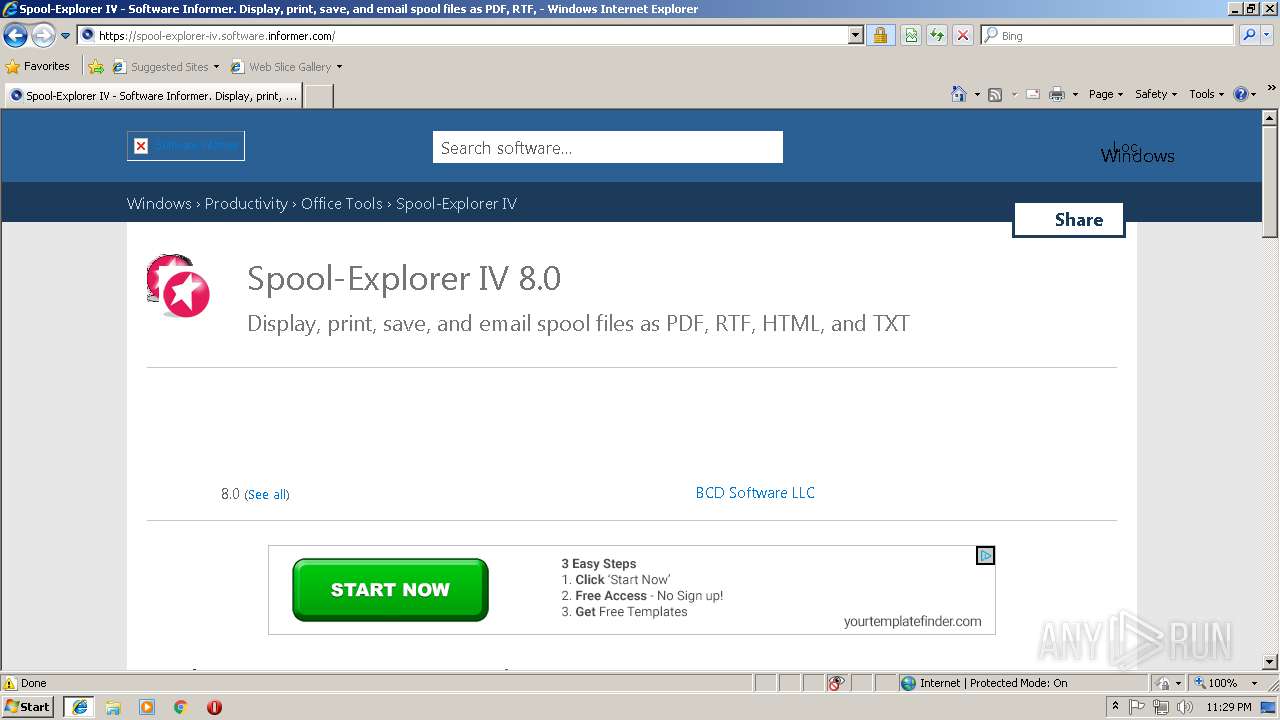Image resolution: width=1280 pixels, height=720 pixels.
Task: Click the security lock icon
Action: tap(880, 35)
